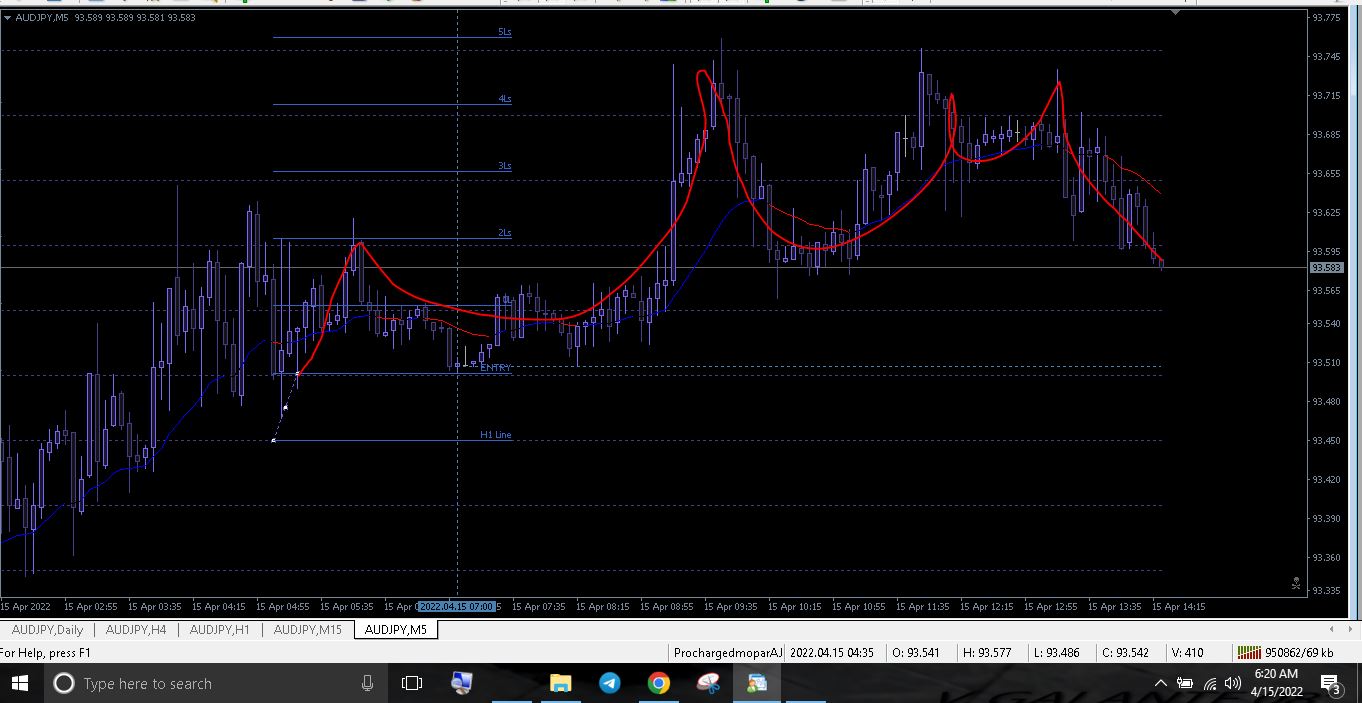Click the skull icon on the chart

(x=1296, y=583)
